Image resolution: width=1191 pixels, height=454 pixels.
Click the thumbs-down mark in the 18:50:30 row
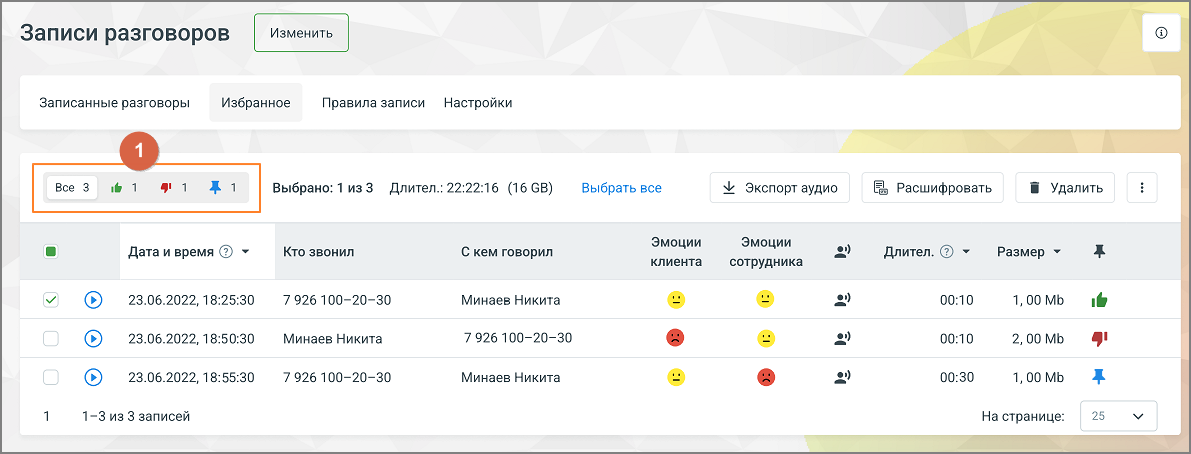pyautogui.click(x=1099, y=339)
